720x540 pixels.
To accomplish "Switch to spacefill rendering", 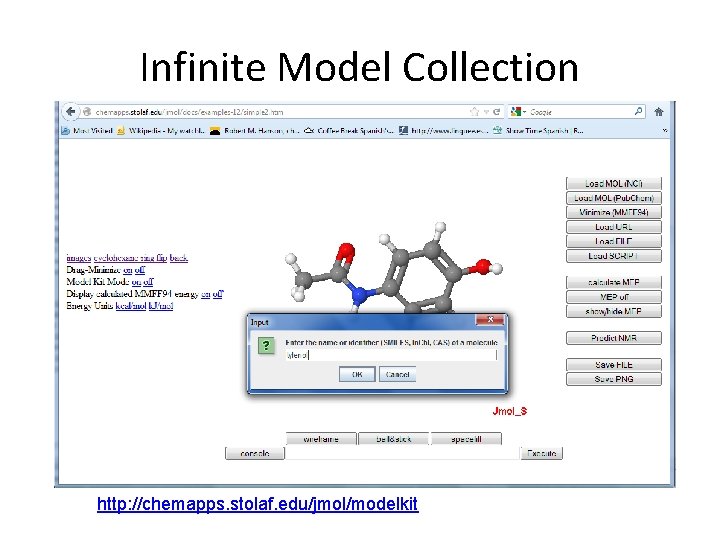I will coord(466,439).
